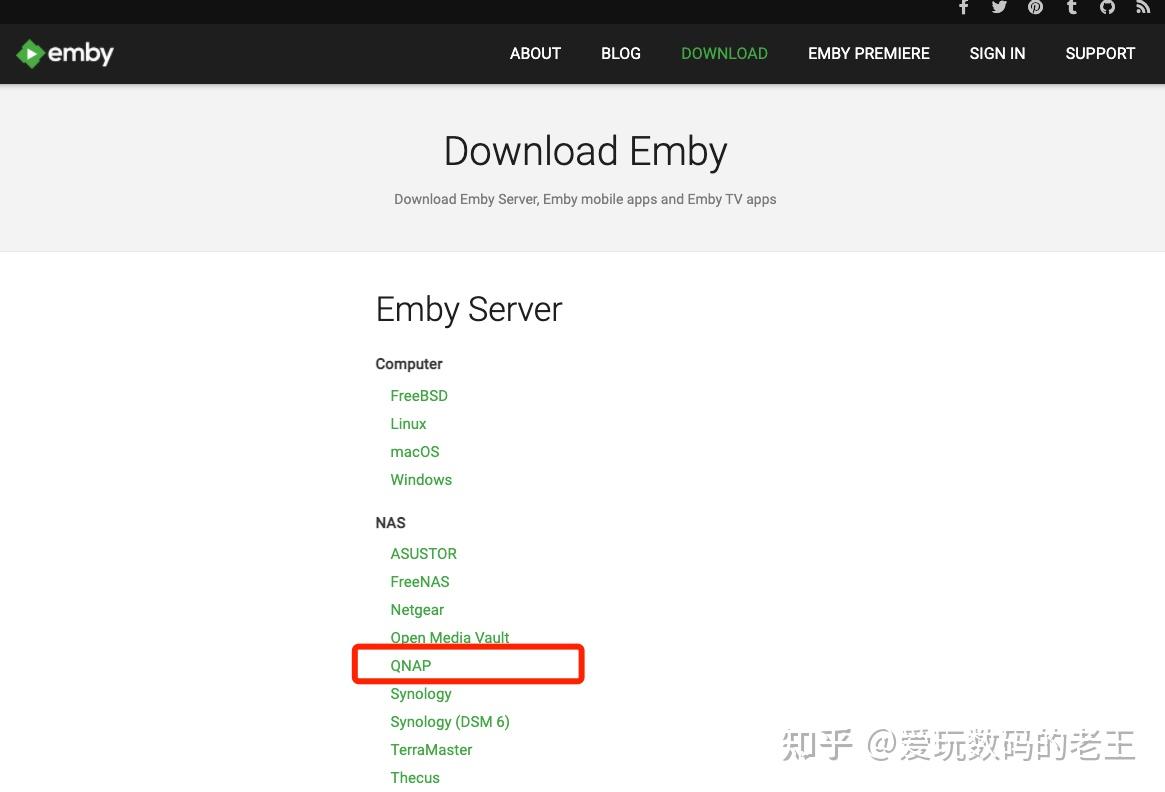The height and width of the screenshot is (792, 1165).
Task: Select the QNAP NAS download link
Action: (x=411, y=665)
